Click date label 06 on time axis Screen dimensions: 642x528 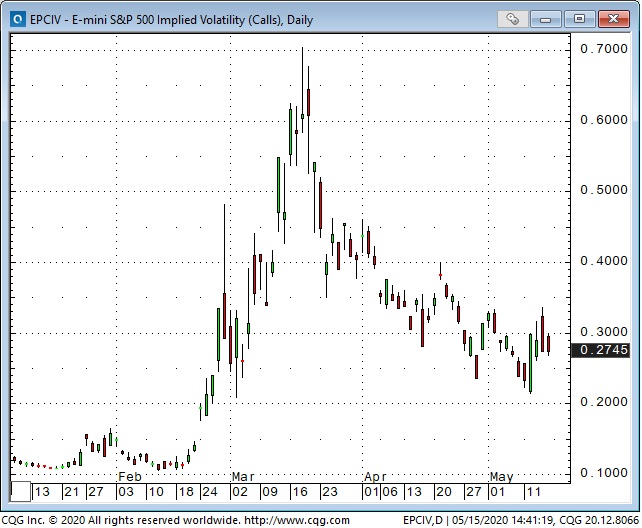(390, 492)
